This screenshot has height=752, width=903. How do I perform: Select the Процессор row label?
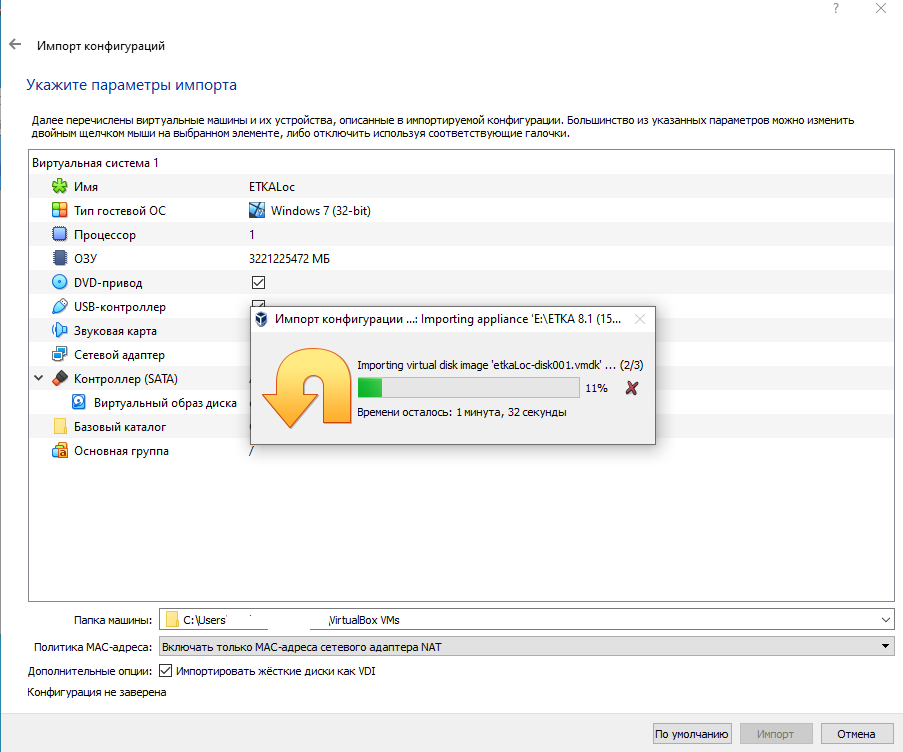click(x=105, y=235)
